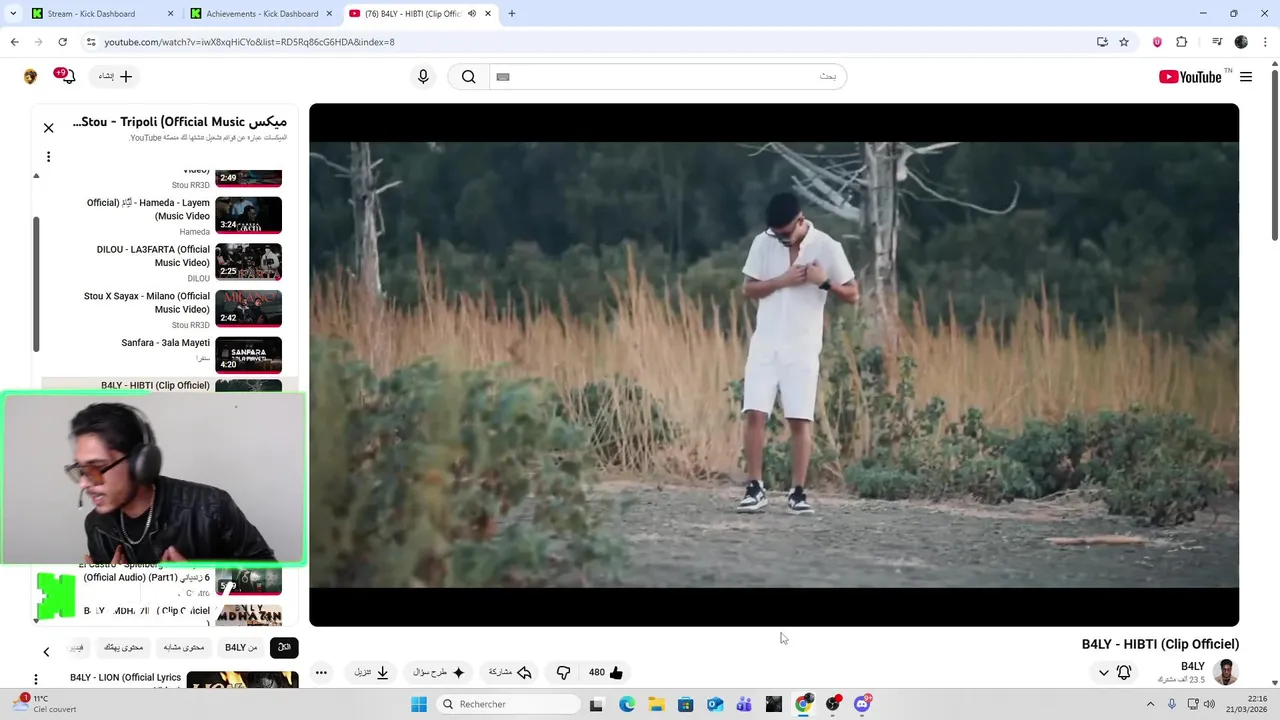Viewport: 1280px width, 720px height.
Task: Open the B4LY channel avatar
Action: pos(1226,672)
